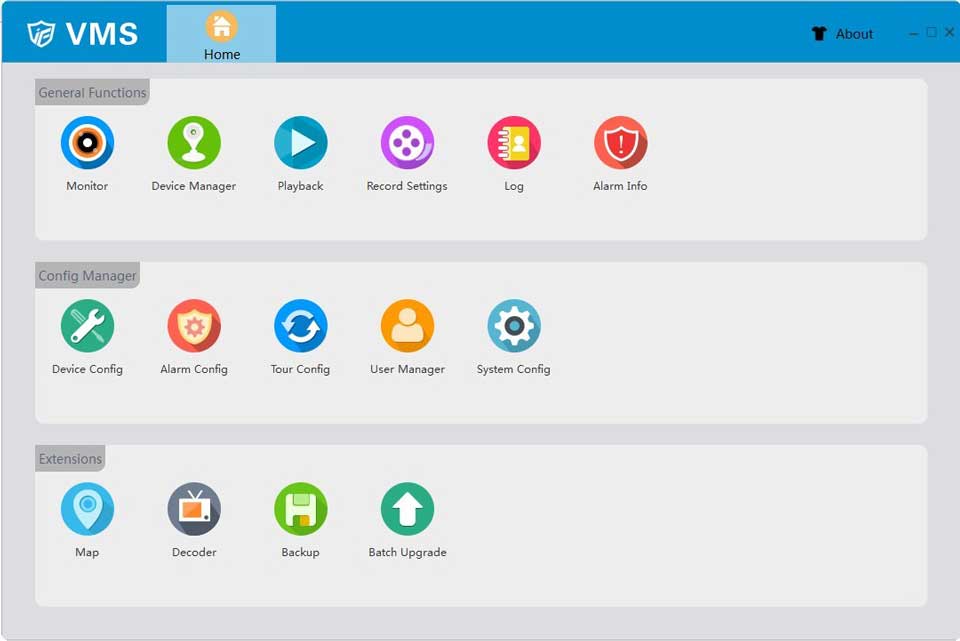Maximize the VMS window
The width and height of the screenshot is (960, 641).
932,32
